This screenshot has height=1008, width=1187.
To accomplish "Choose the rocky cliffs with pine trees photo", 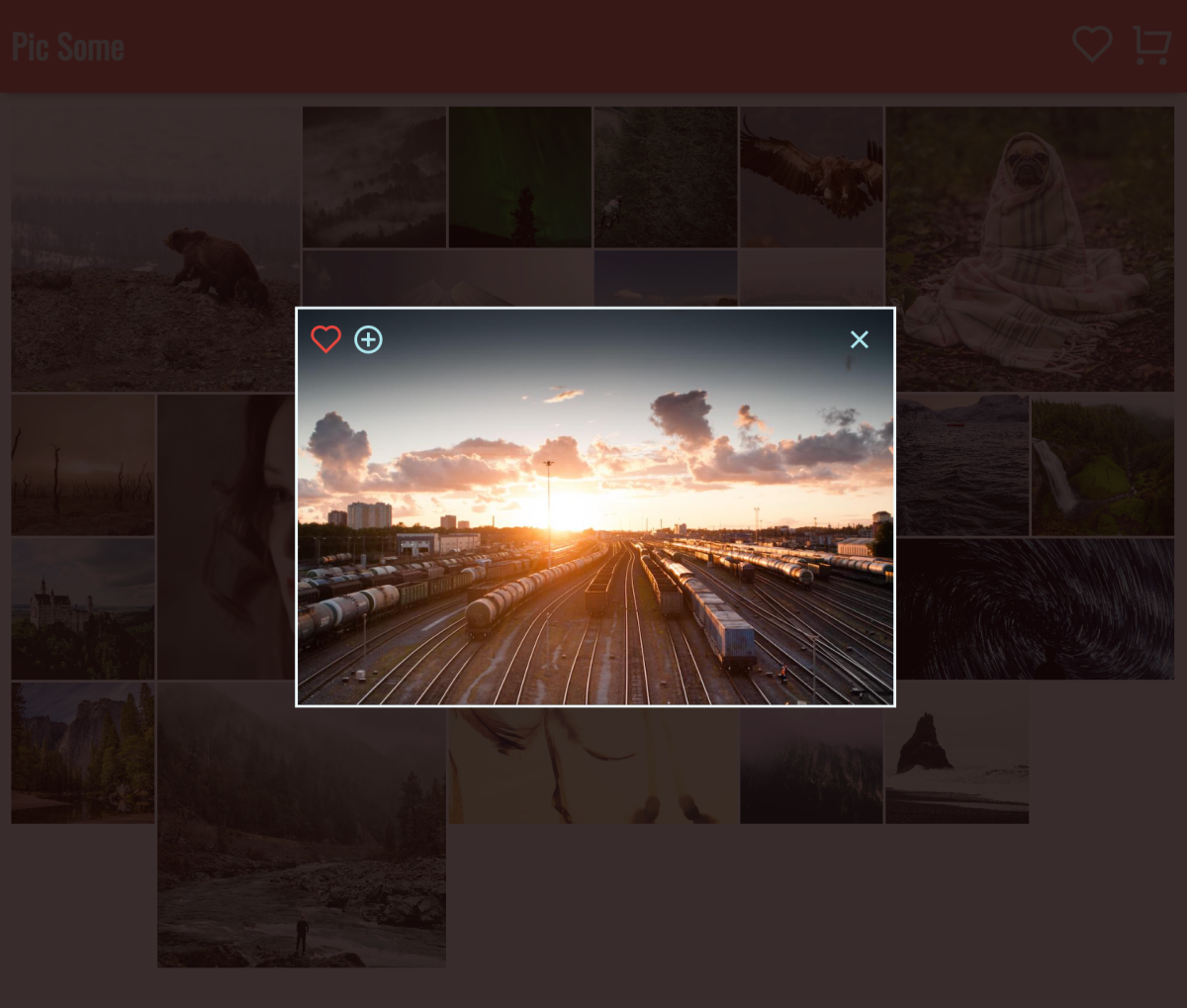I will pos(83,754).
